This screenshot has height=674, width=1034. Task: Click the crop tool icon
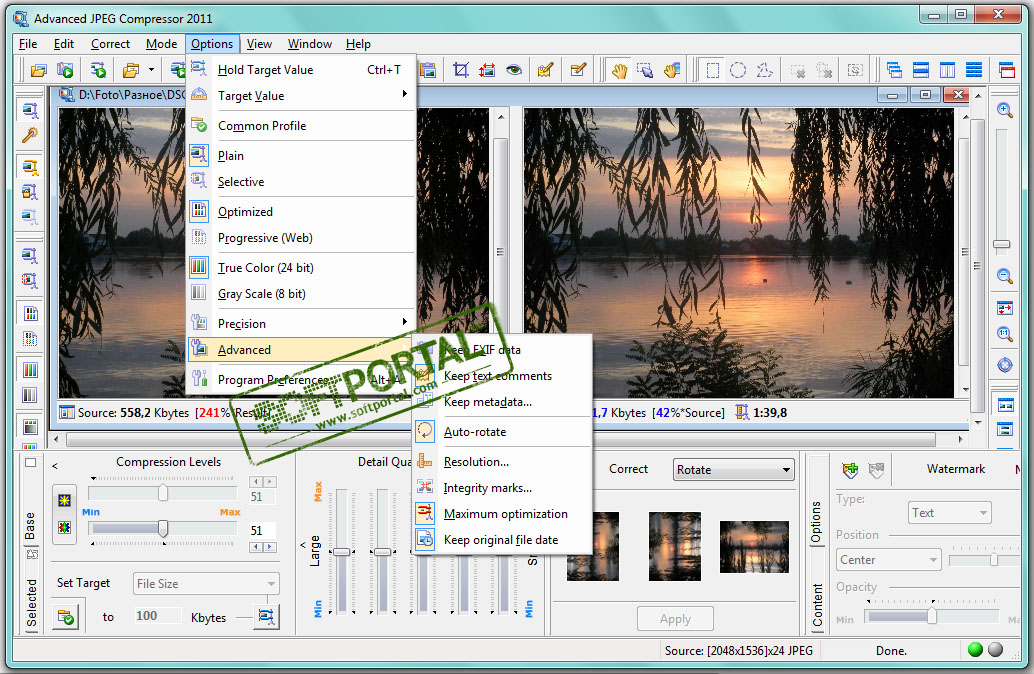pos(460,70)
